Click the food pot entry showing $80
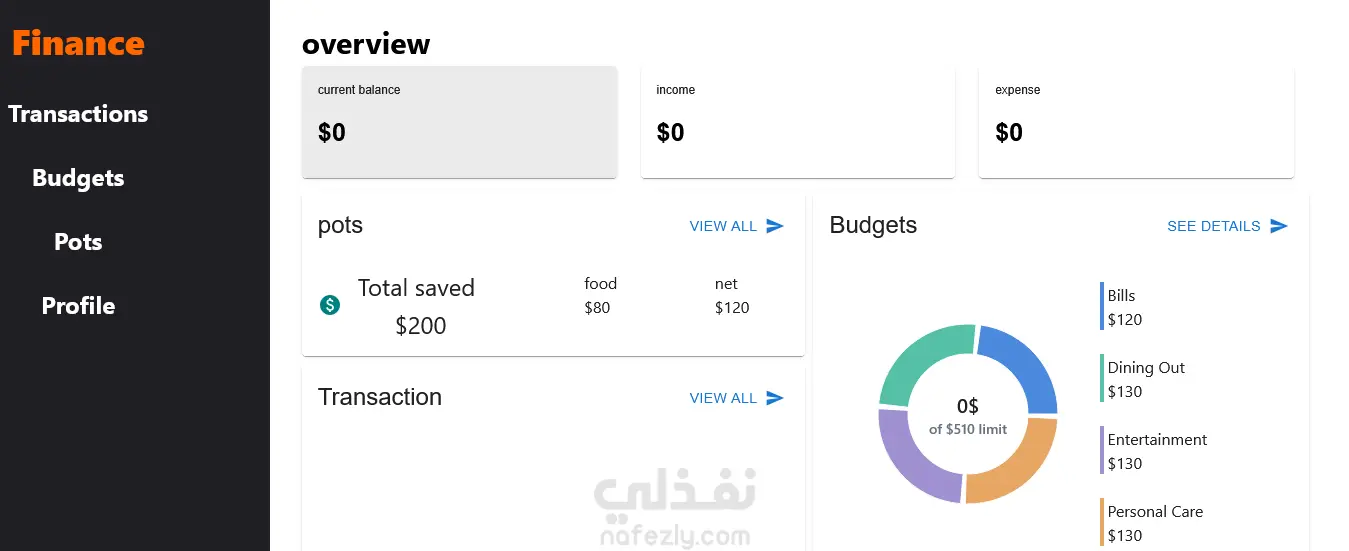 (601, 296)
